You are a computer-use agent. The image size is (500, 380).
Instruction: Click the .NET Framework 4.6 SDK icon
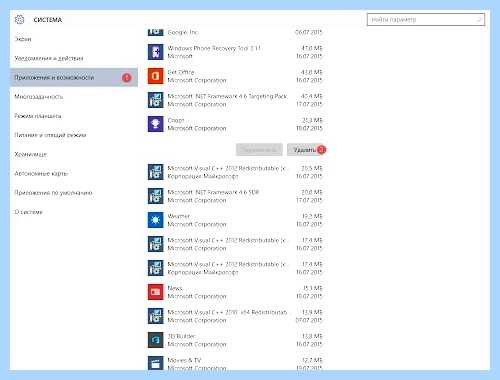click(x=156, y=196)
